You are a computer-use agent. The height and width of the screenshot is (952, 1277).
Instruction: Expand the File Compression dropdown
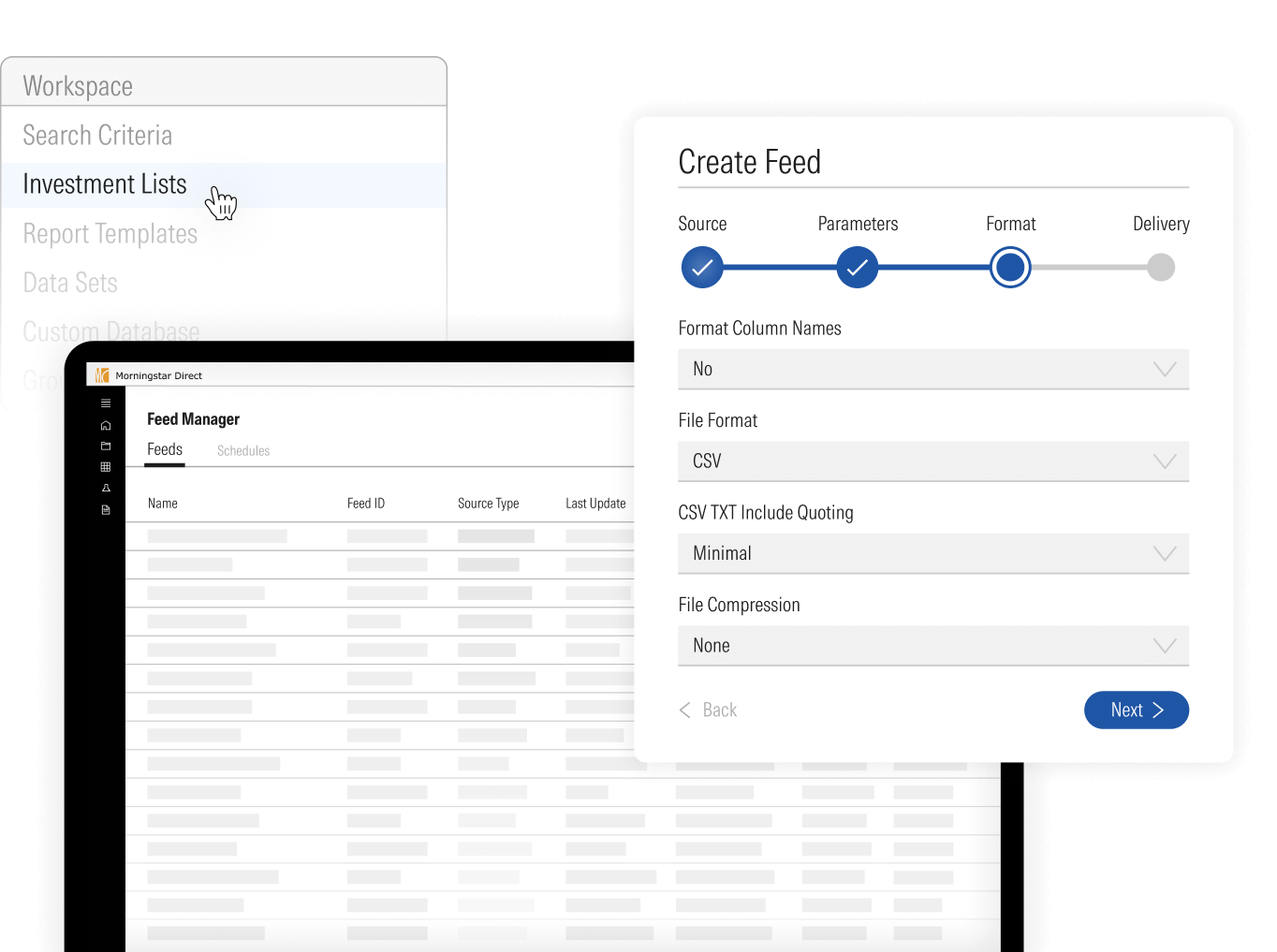(x=933, y=646)
